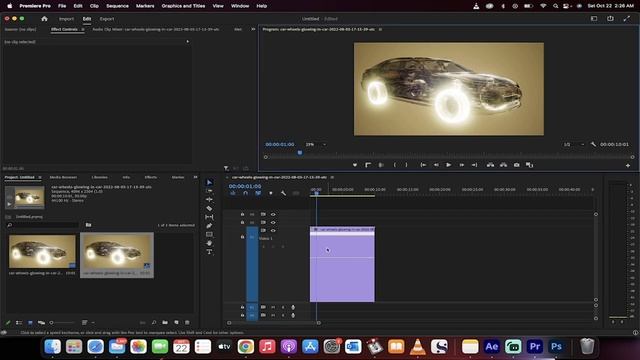Open the Graphics and Titles menu
This screenshot has height=360, width=640.
[183, 6]
